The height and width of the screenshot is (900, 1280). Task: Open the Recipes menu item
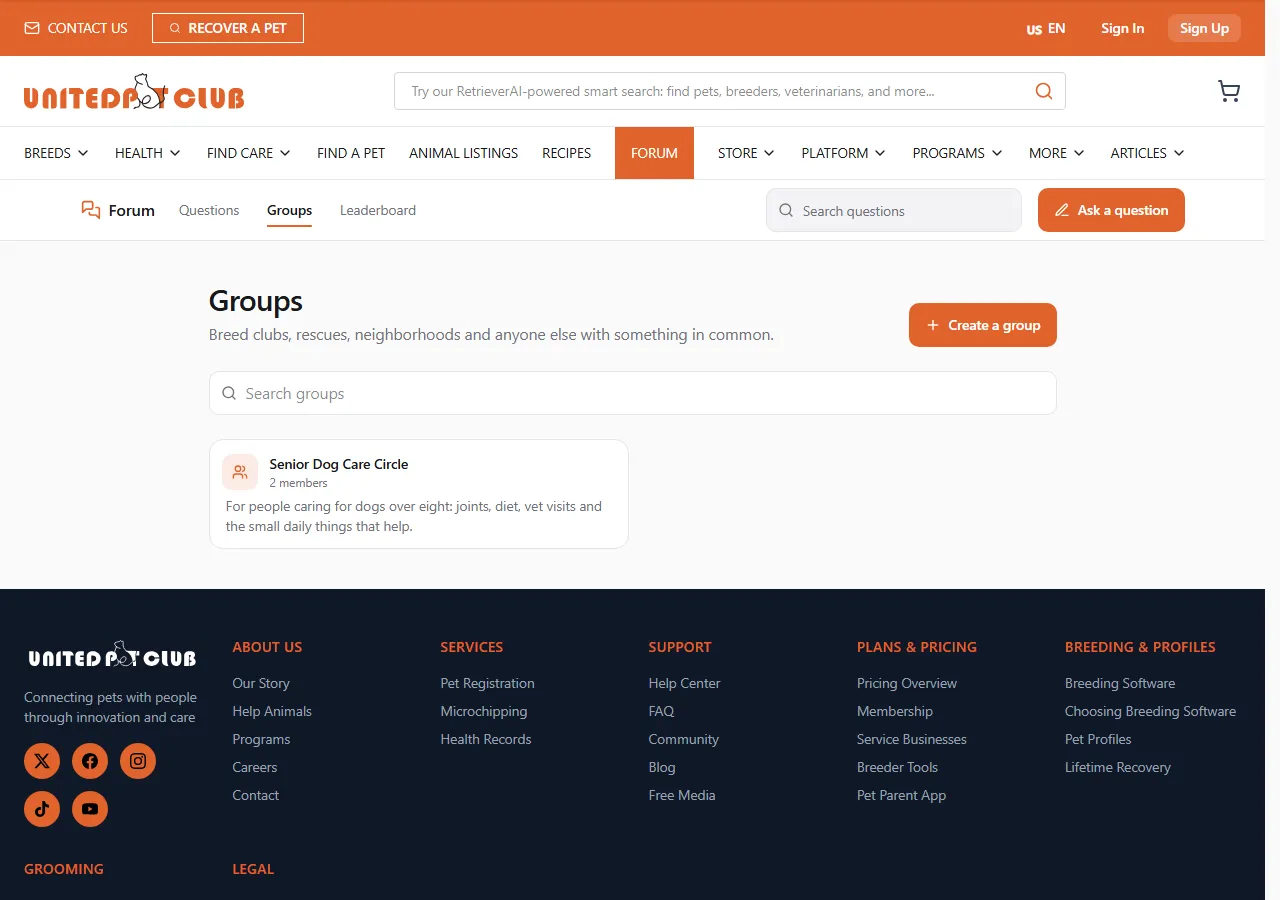click(567, 153)
